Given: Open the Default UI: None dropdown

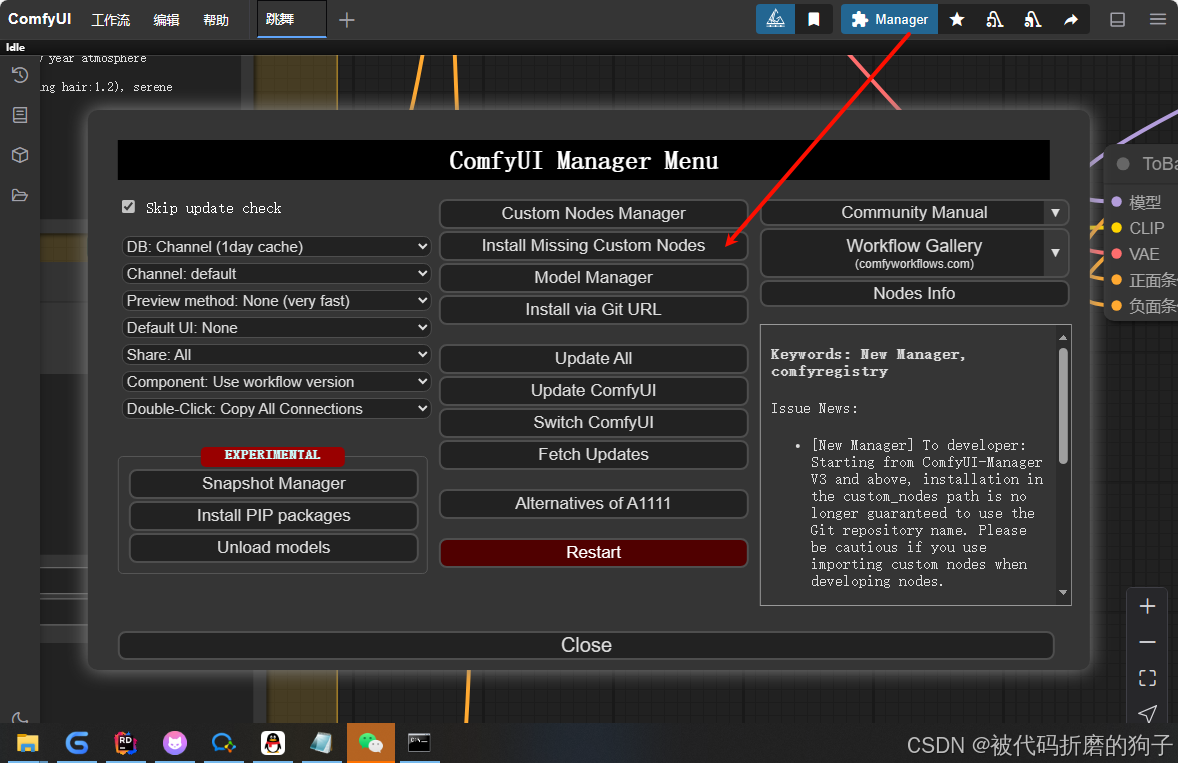Looking at the screenshot, I should point(276,327).
